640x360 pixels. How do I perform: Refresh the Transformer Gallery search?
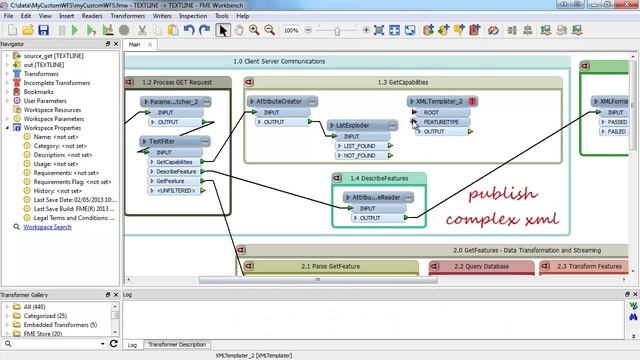(113, 344)
